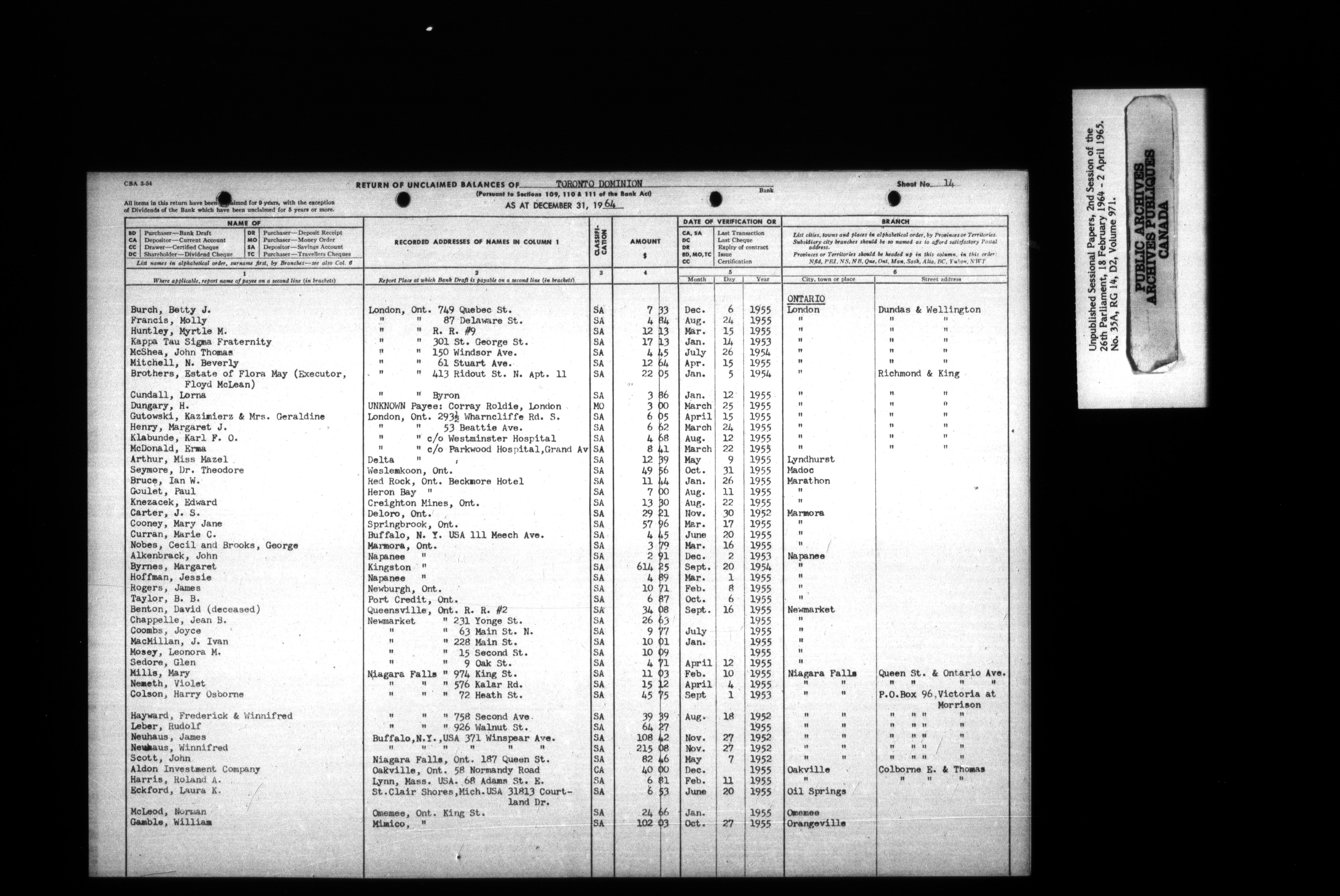Click the branch town "Newmarket"
The height and width of the screenshot is (896, 1340).
(x=810, y=610)
